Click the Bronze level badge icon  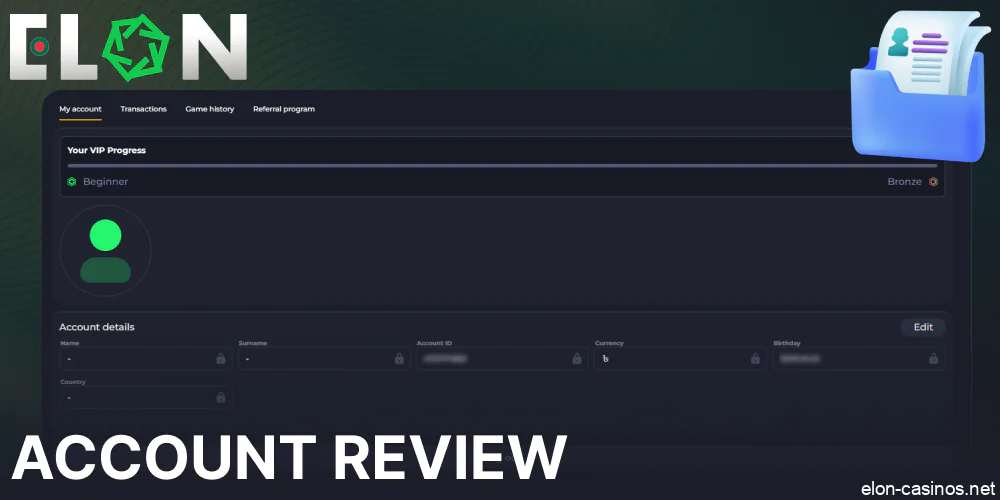[x=933, y=182]
